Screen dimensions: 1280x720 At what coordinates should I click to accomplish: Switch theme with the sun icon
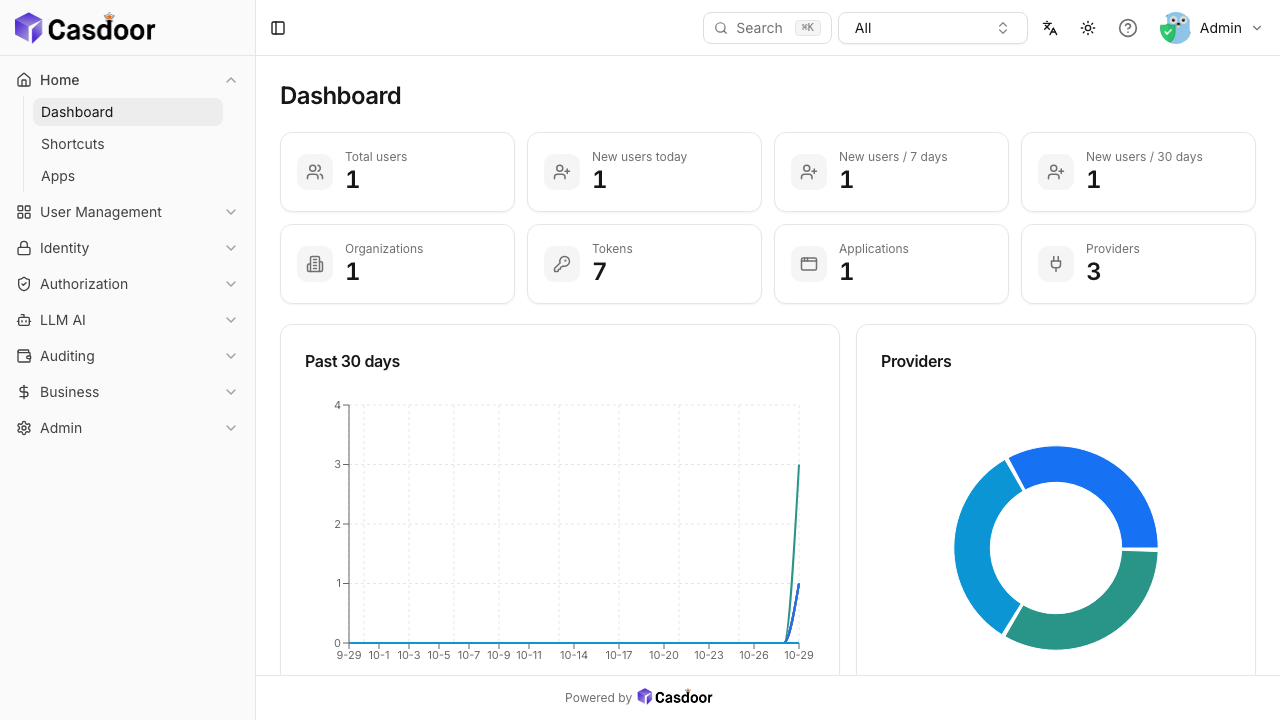coord(1088,28)
